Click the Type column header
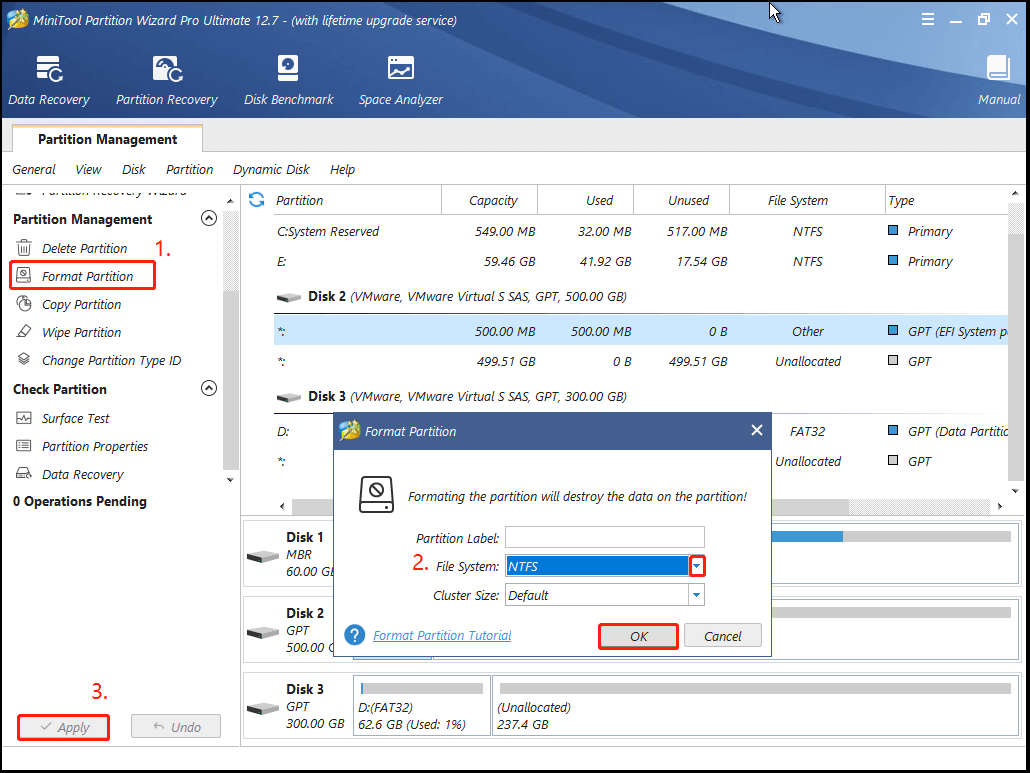The height and width of the screenshot is (773, 1030). 946,200
